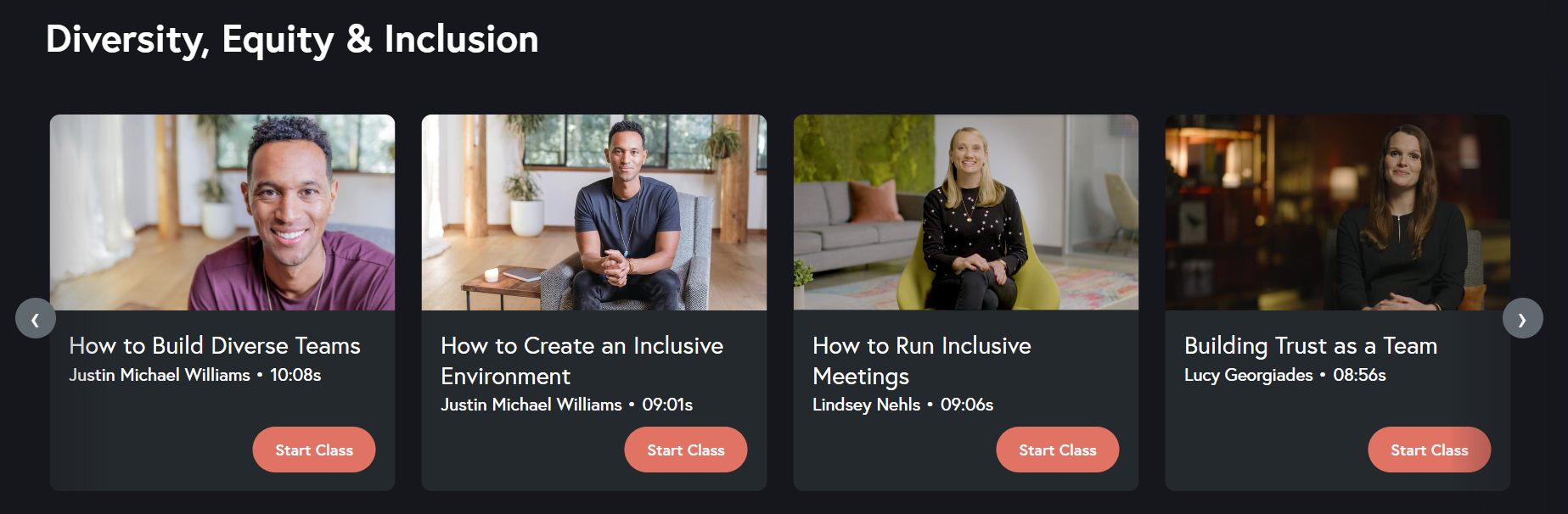This screenshot has height=514, width=1568.
Task: Start Class for How to Create an Inclusive Environment
Action: point(685,450)
